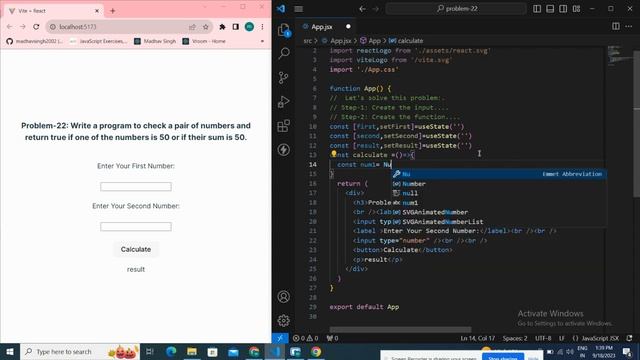Open the Extensions view
The image size is (640, 360).
pos(284,126)
